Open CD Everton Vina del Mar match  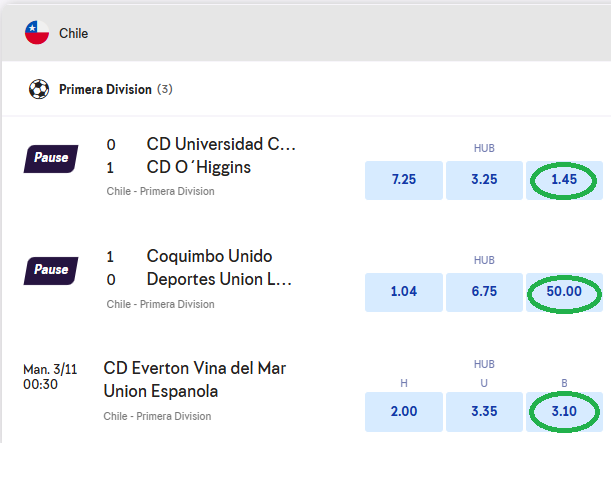point(194,368)
